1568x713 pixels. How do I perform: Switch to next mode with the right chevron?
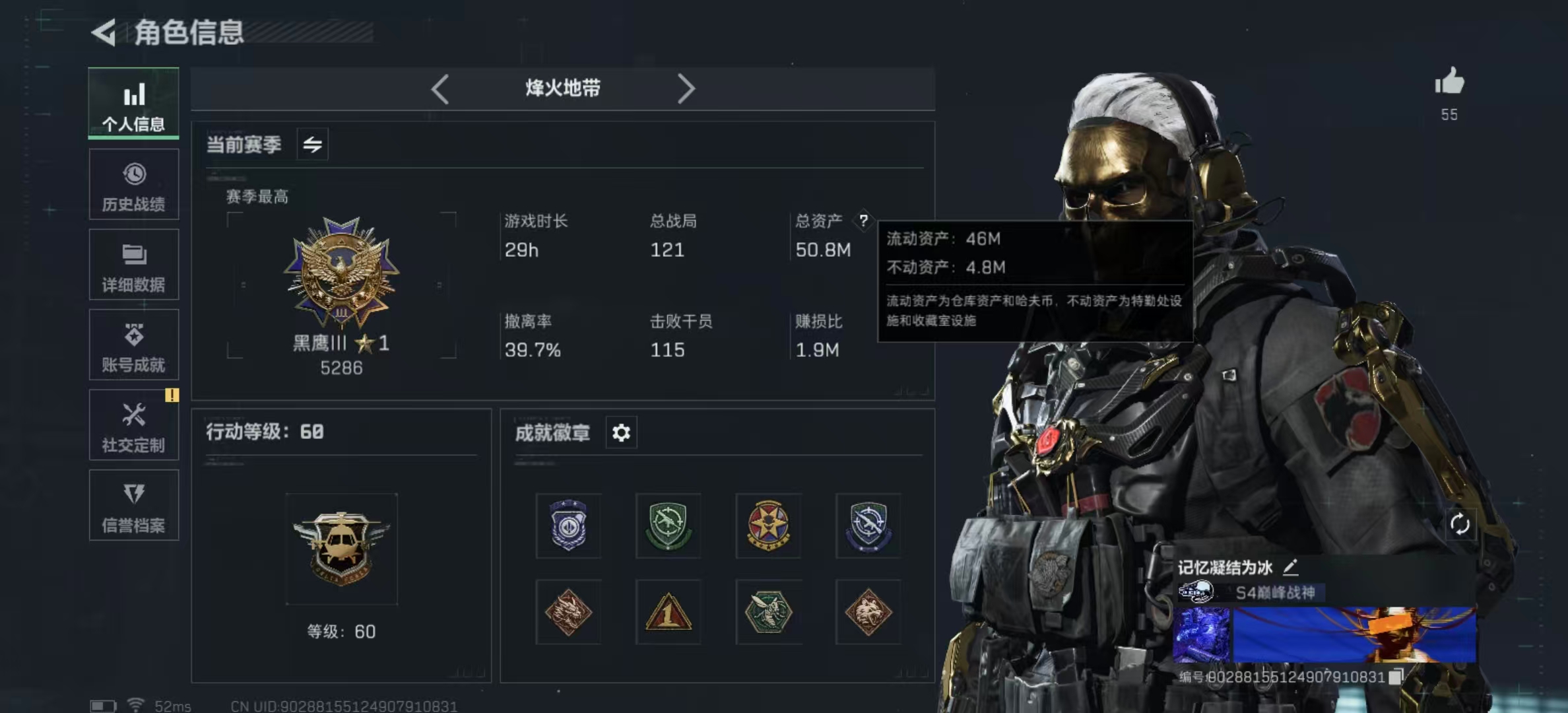pyautogui.click(x=686, y=88)
